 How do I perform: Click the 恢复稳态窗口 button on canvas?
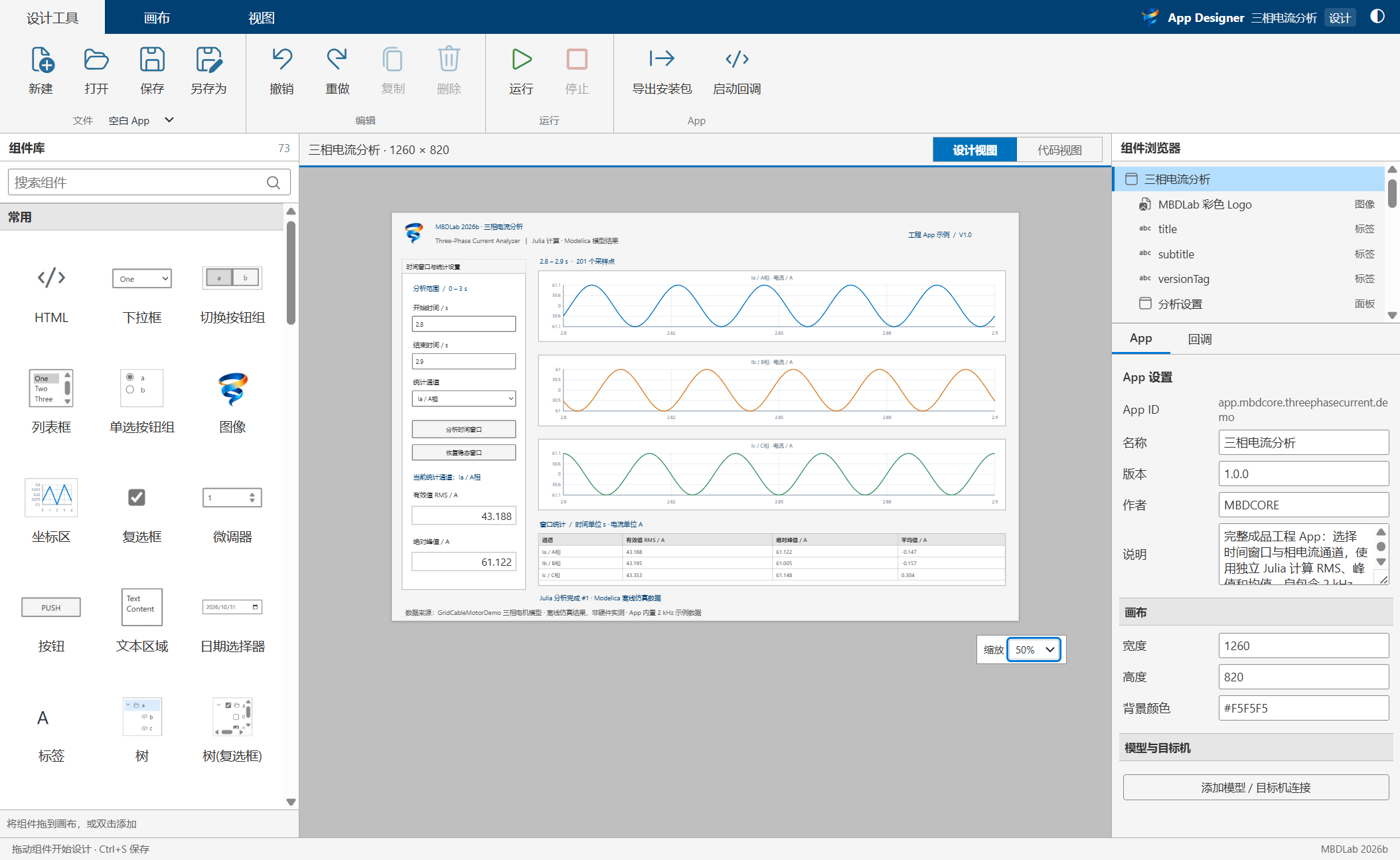[463, 452]
